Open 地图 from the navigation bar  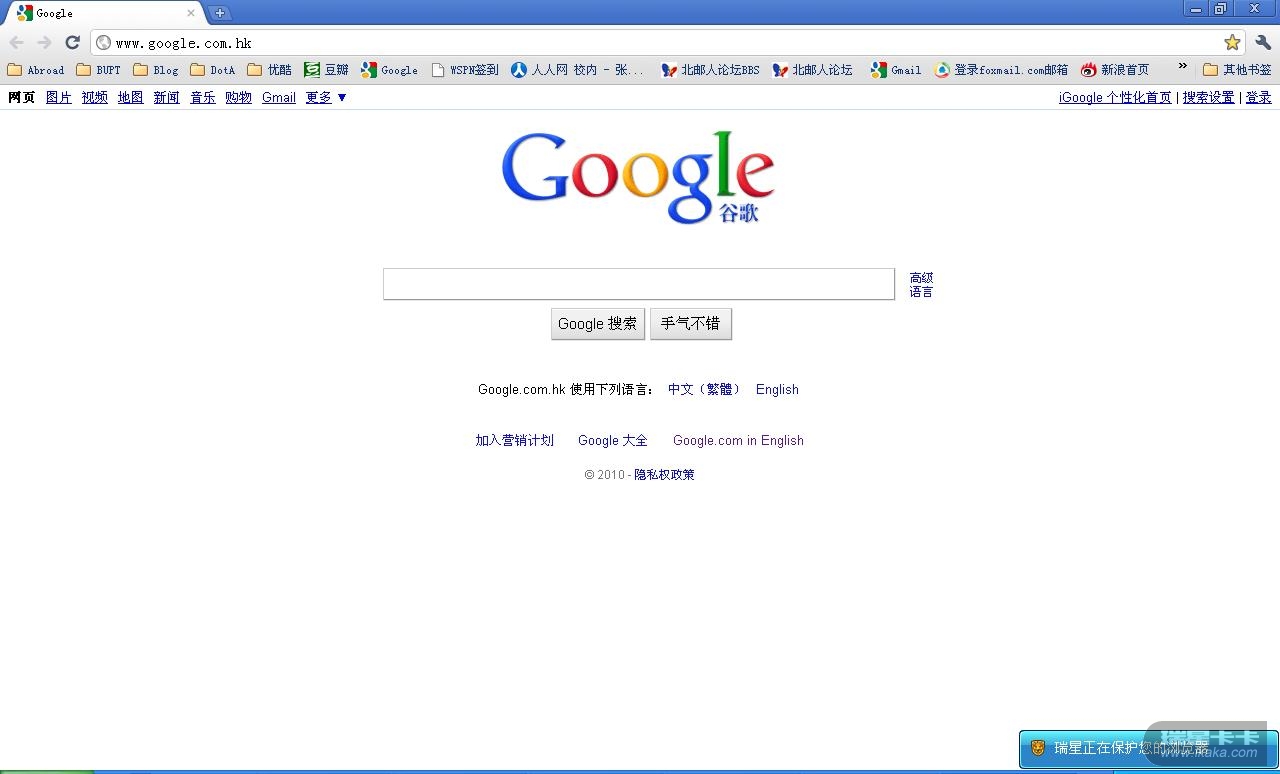[131, 97]
